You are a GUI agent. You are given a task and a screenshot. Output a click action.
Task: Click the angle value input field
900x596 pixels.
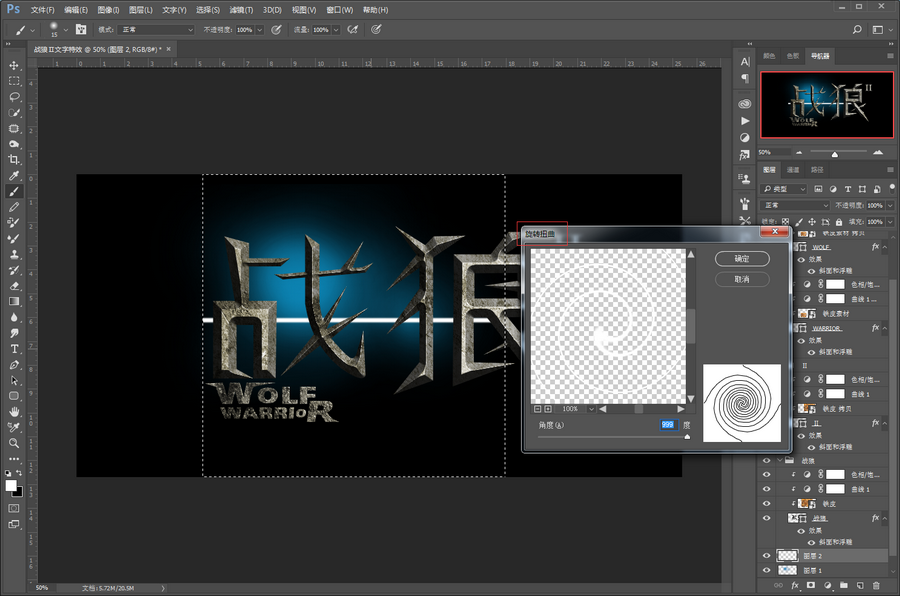(x=667, y=425)
